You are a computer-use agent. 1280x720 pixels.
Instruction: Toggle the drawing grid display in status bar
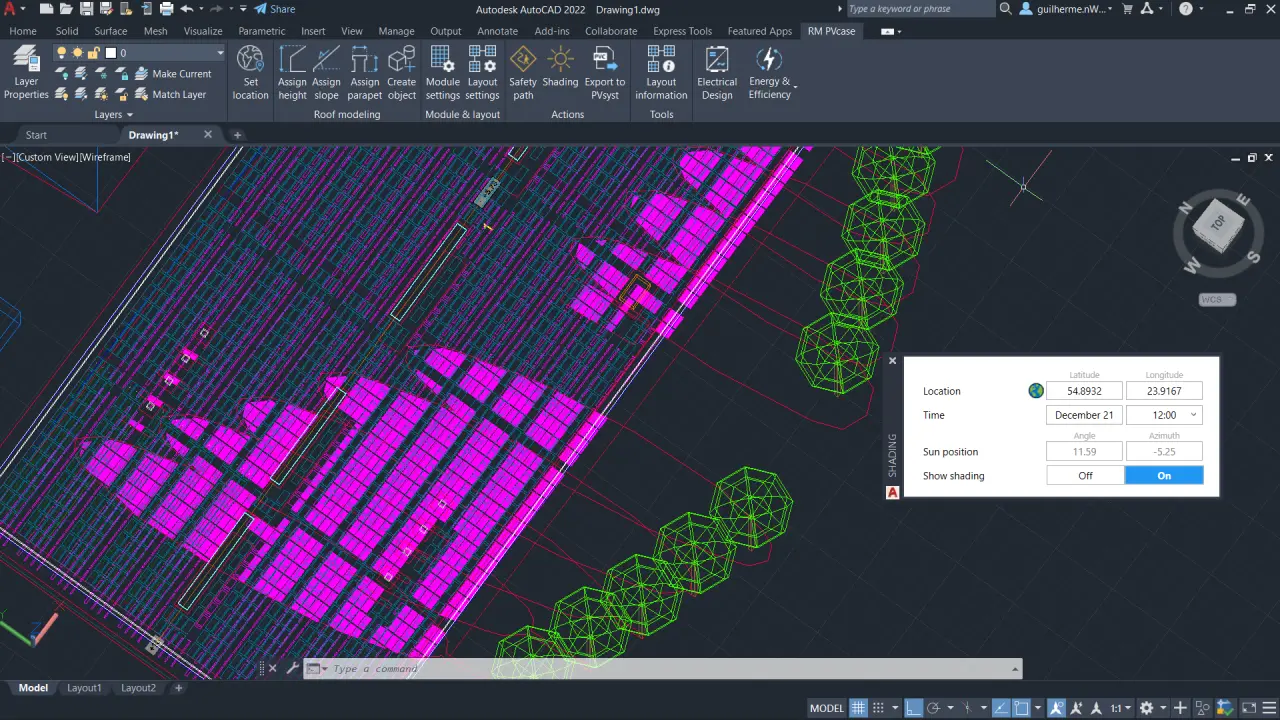coord(858,708)
